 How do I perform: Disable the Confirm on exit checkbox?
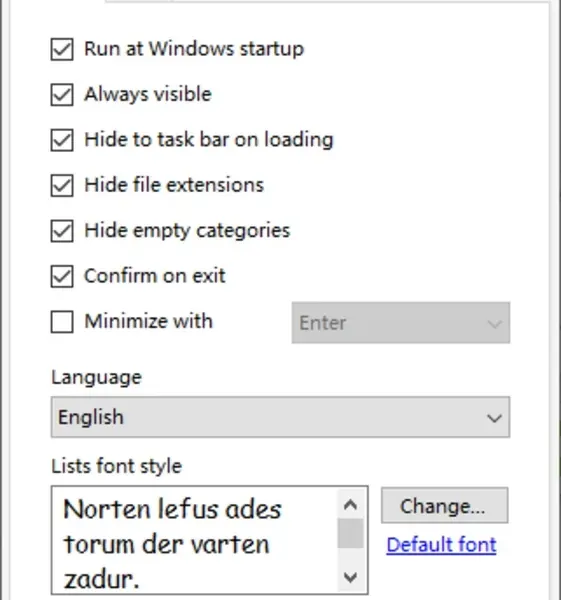click(62, 276)
